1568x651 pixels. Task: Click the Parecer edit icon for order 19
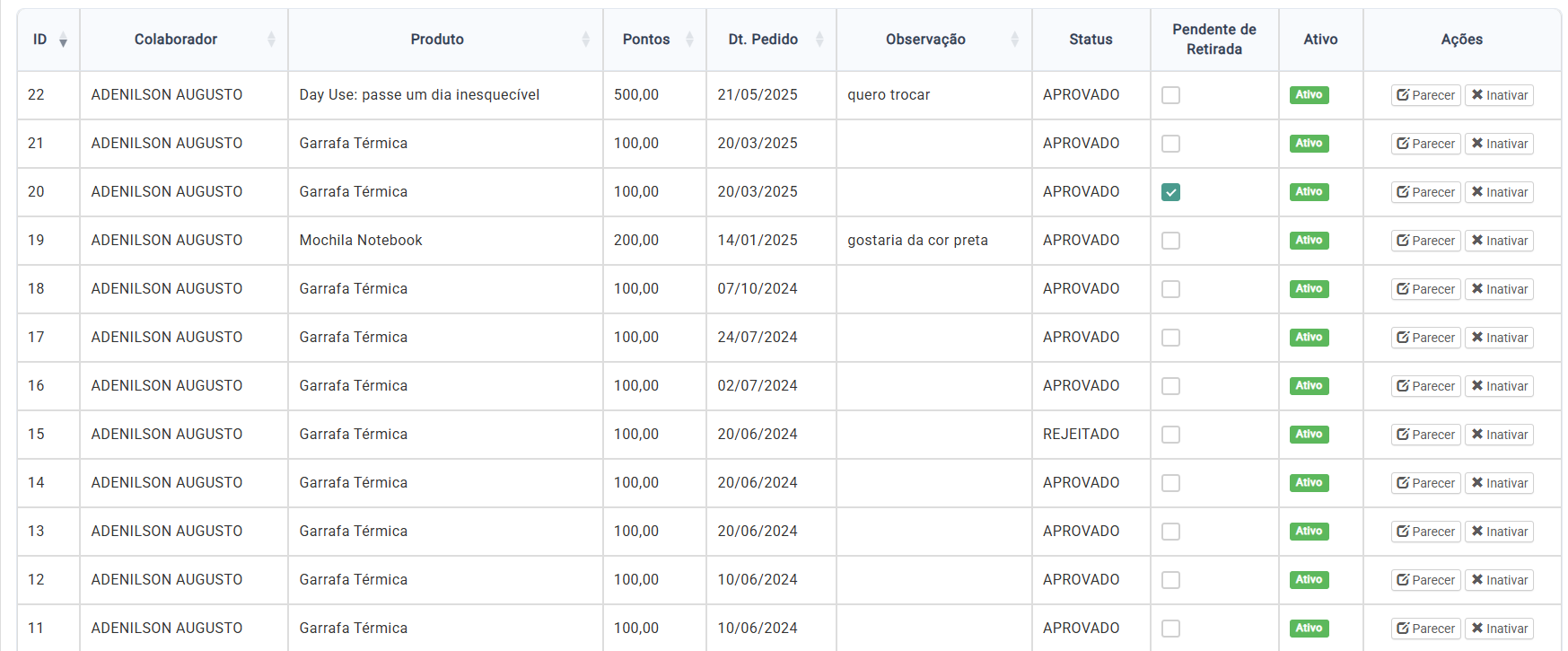(x=1403, y=241)
